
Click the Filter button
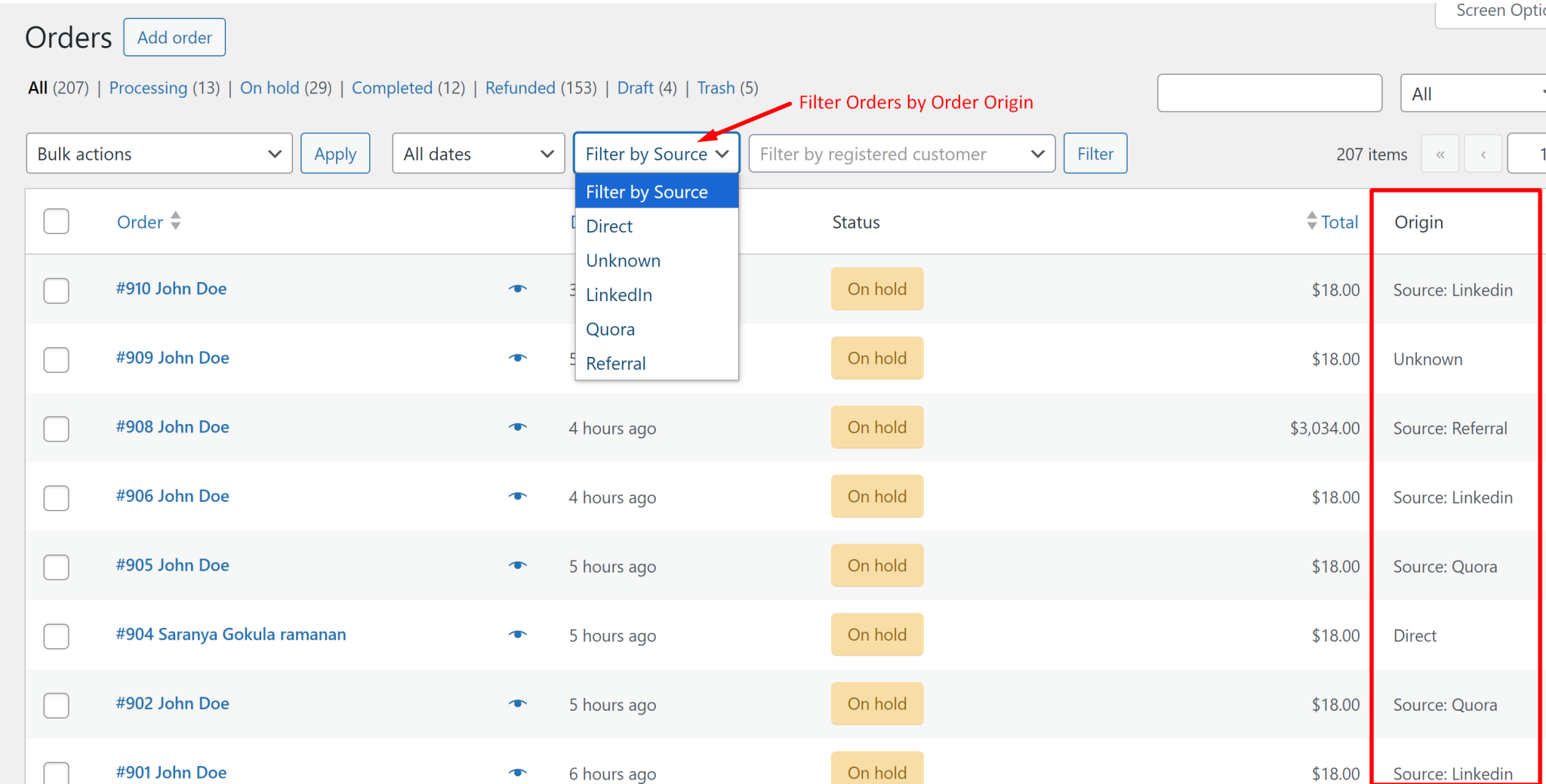point(1095,153)
